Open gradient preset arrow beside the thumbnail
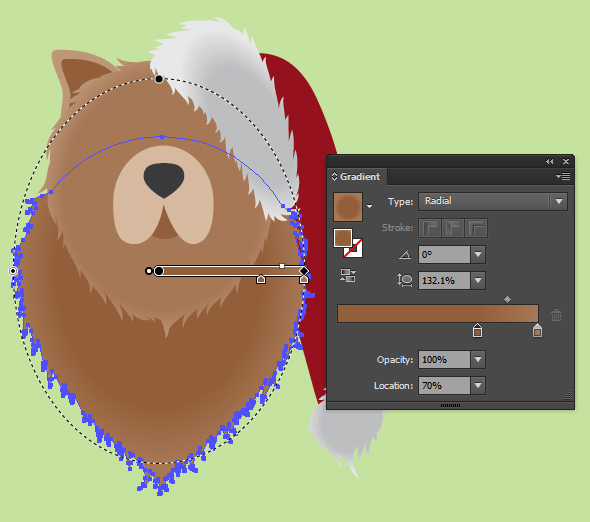Viewport: 590px width, 522px height. 370,206
